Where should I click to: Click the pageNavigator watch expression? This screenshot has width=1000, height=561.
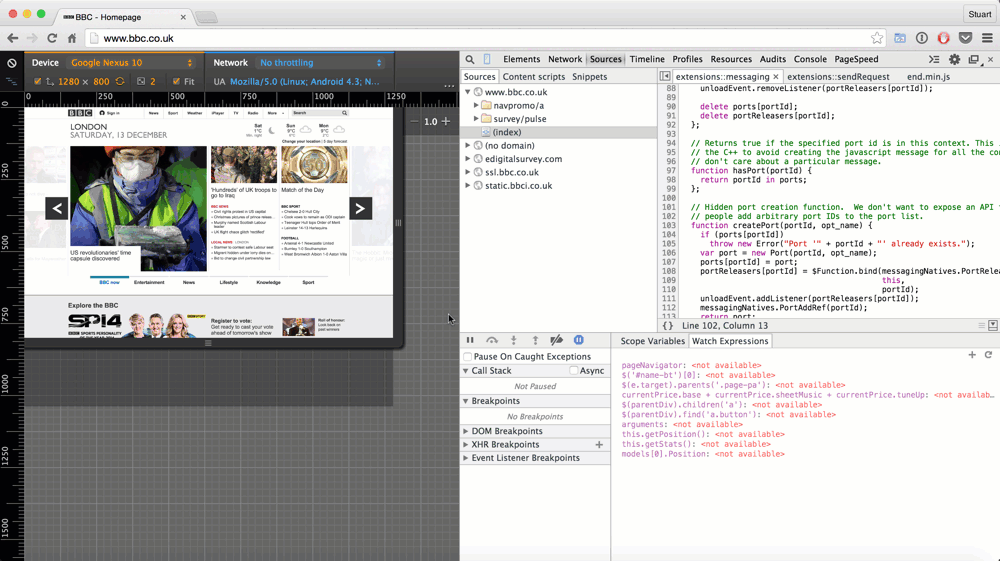(691, 365)
